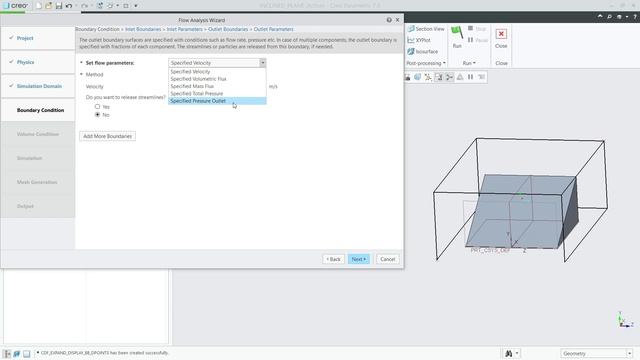
Task: Click the annotation display icon in the graphics toolbar
Action: (438, 77)
